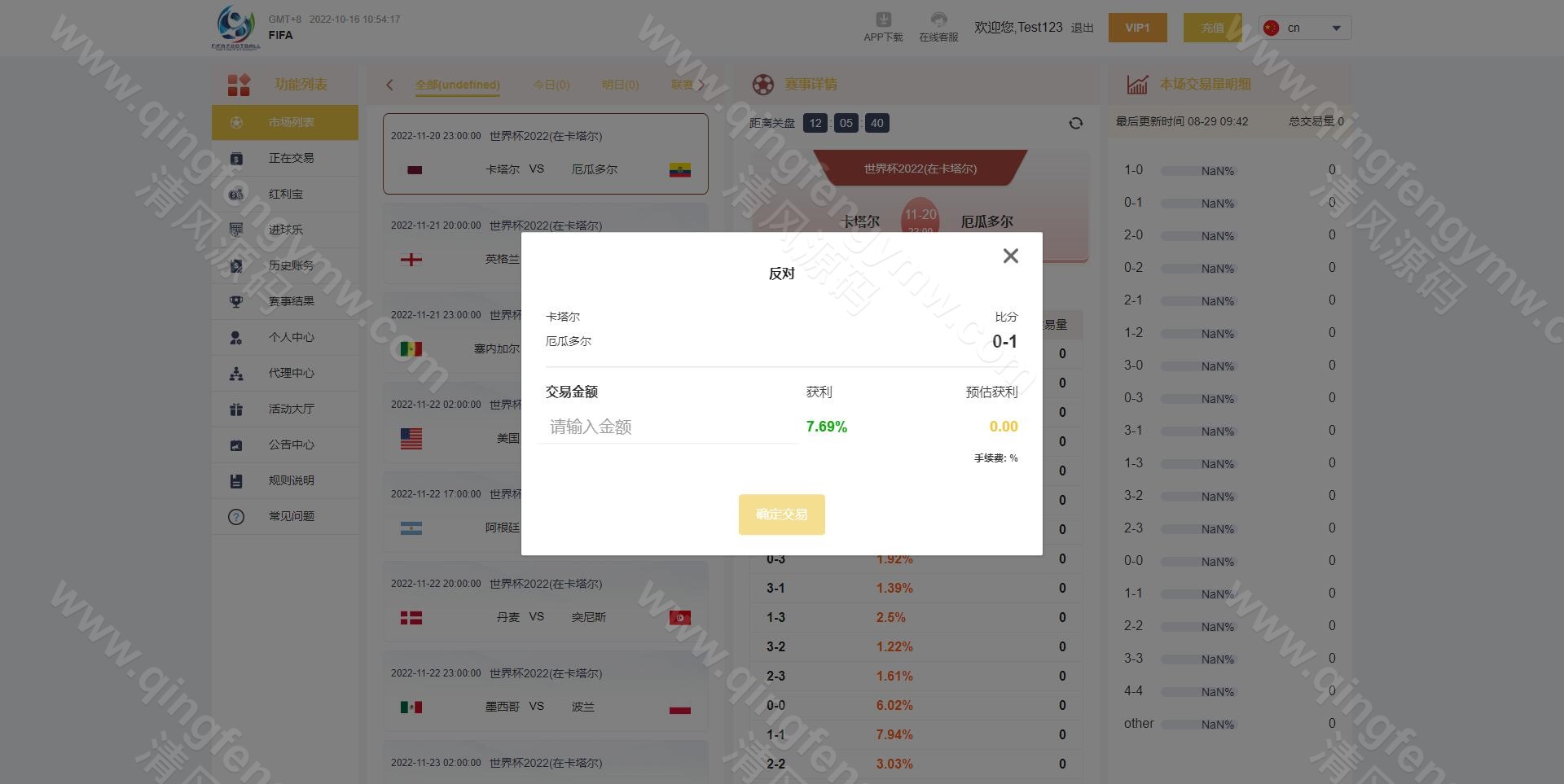Viewport: 1564px width, 784px height.
Task: Click the APP下载 download icon
Action: [x=883, y=20]
